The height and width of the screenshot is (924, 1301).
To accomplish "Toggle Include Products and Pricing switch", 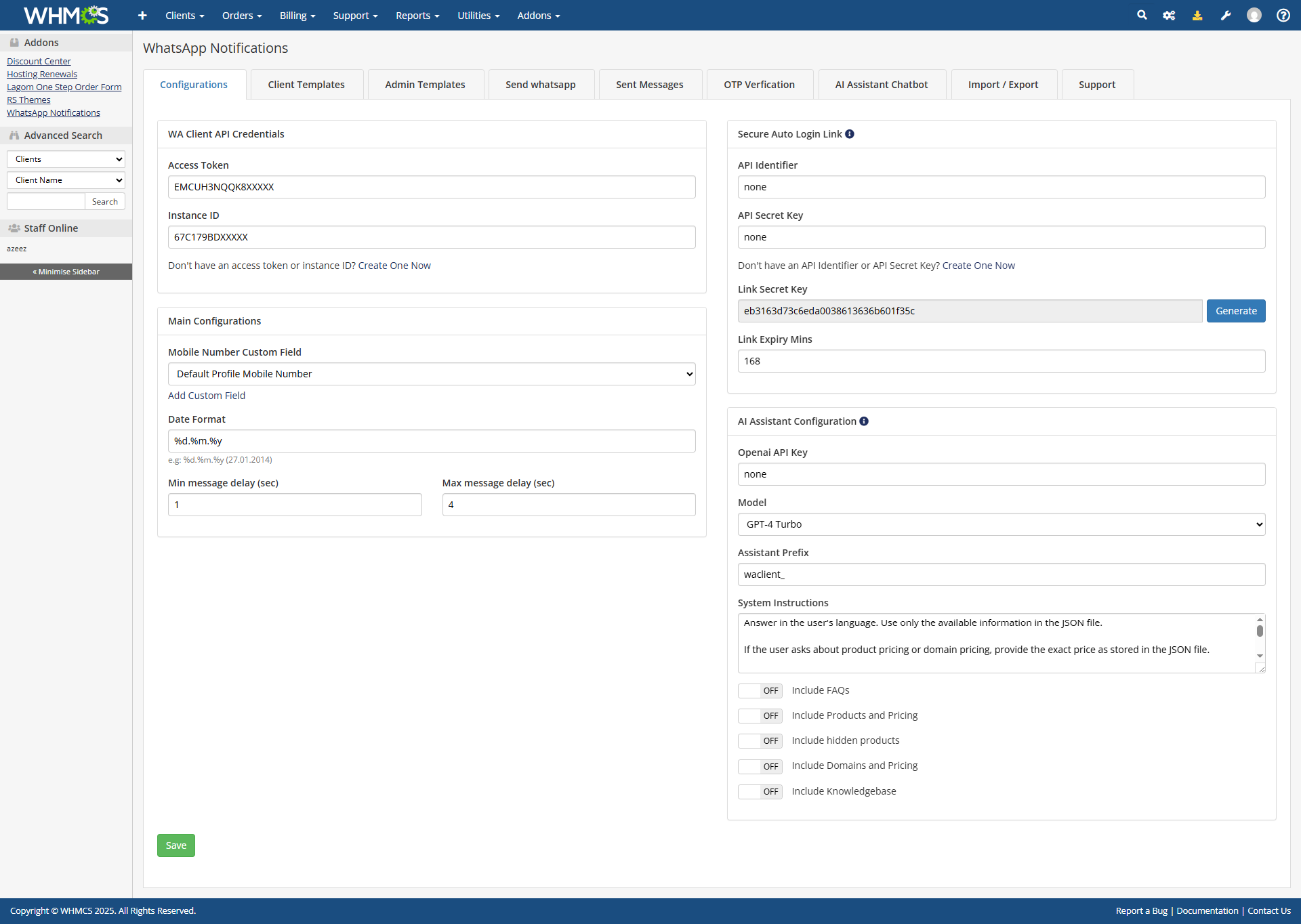I will click(760, 716).
